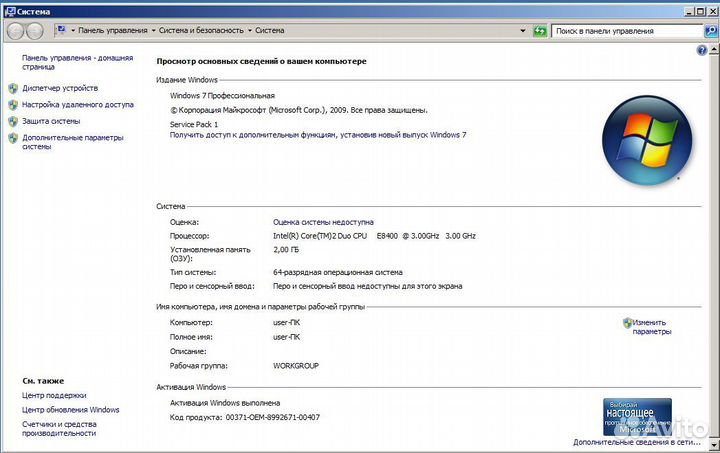Open Диспетчер устройств link
The height and width of the screenshot is (453, 720).
coord(60,88)
